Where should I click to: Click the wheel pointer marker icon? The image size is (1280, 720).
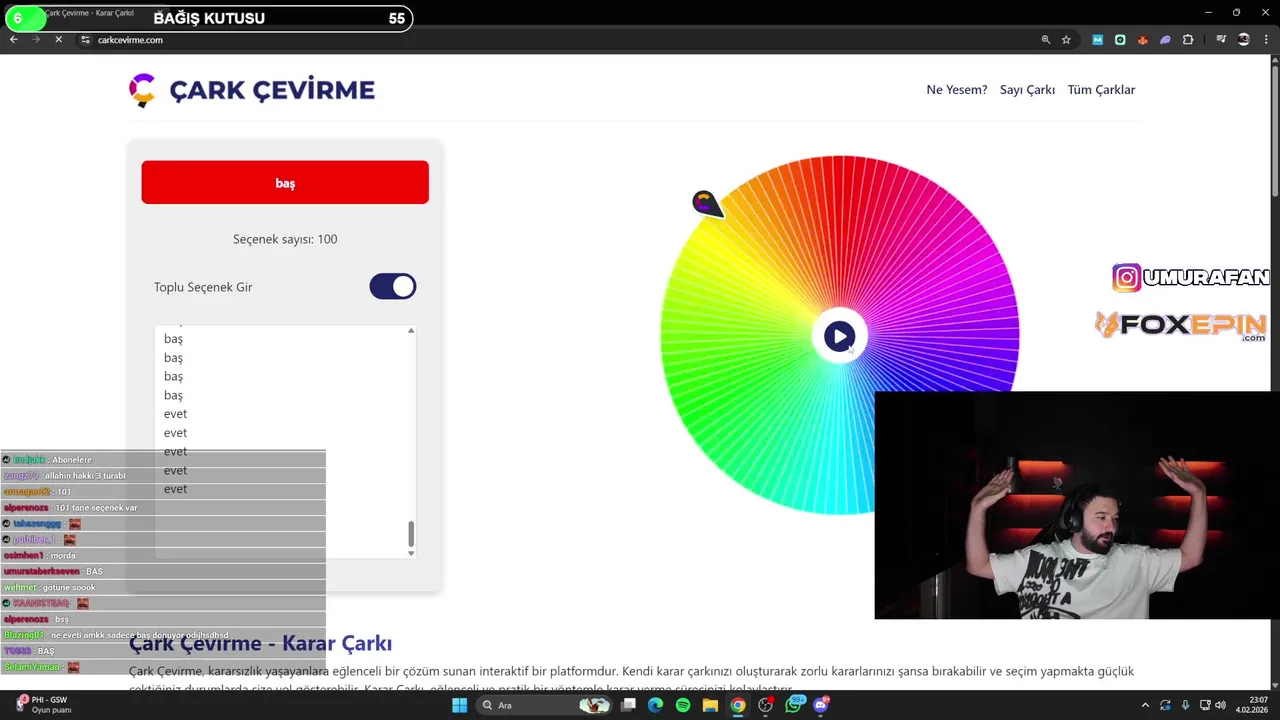[x=706, y=204]
